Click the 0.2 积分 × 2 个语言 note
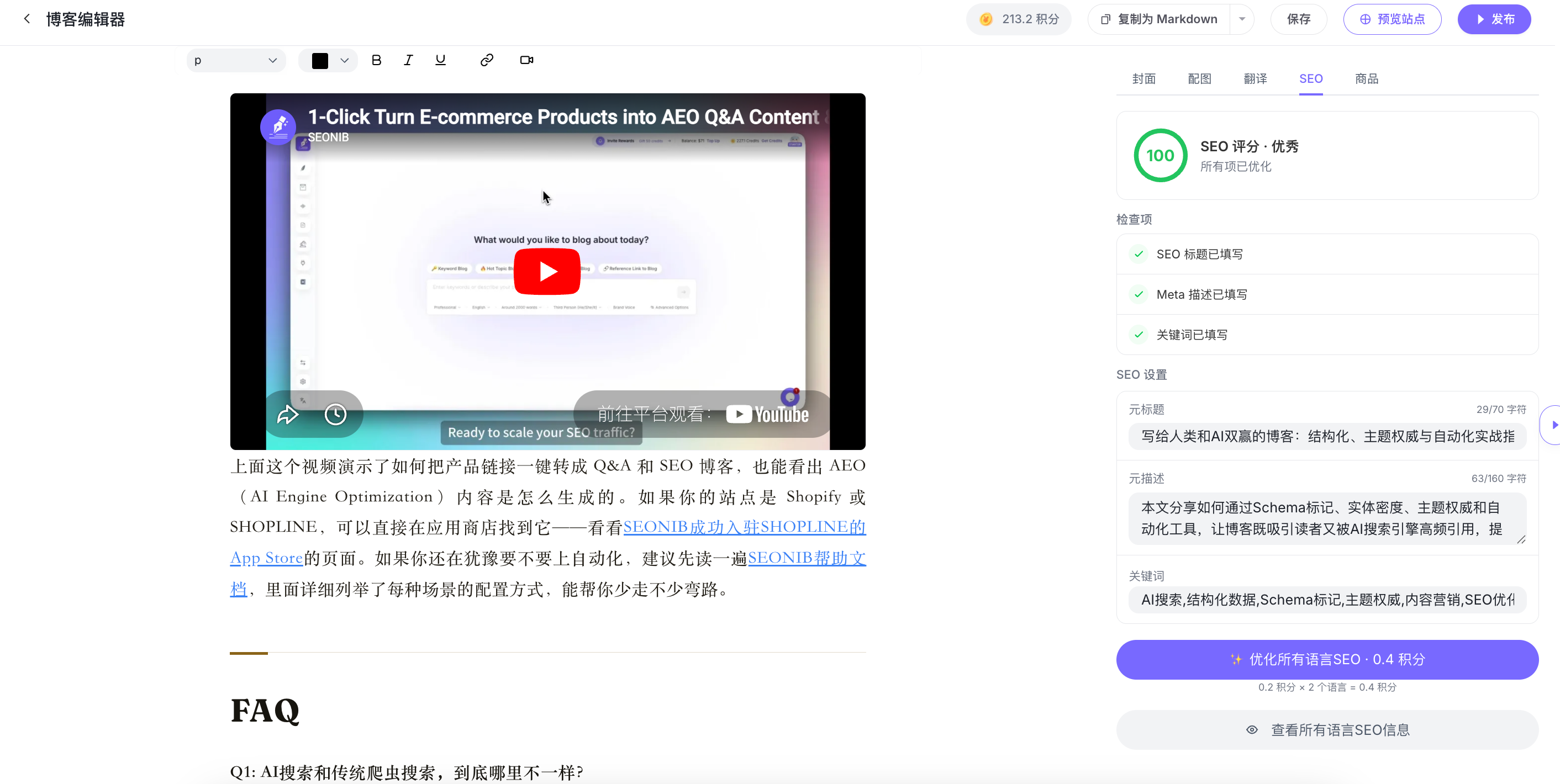 (x=1327, y=687)
